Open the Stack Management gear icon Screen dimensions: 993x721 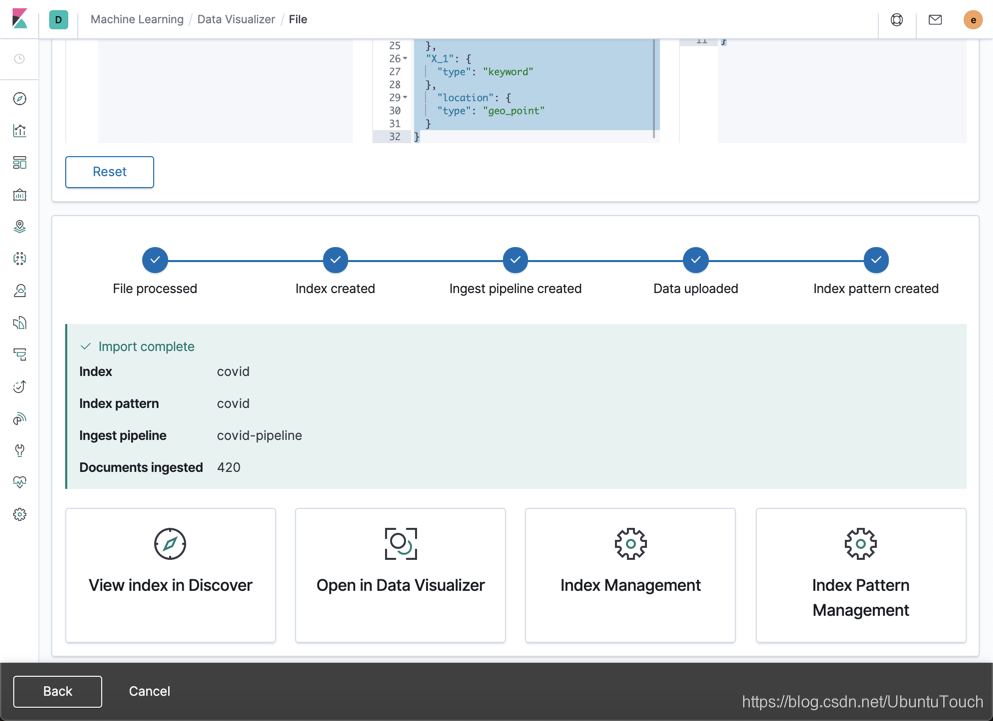[x=20, y=514]
